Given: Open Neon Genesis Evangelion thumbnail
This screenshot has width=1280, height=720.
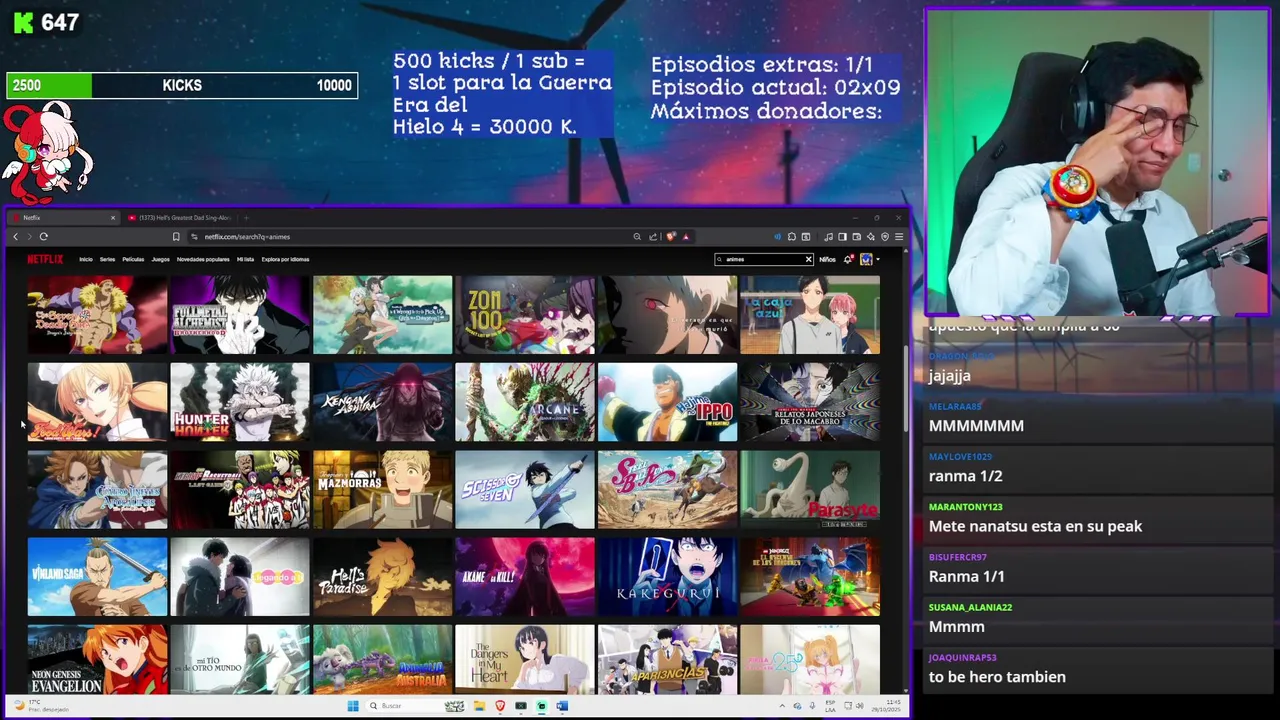Looking at the screenshot, I should 97,659.
